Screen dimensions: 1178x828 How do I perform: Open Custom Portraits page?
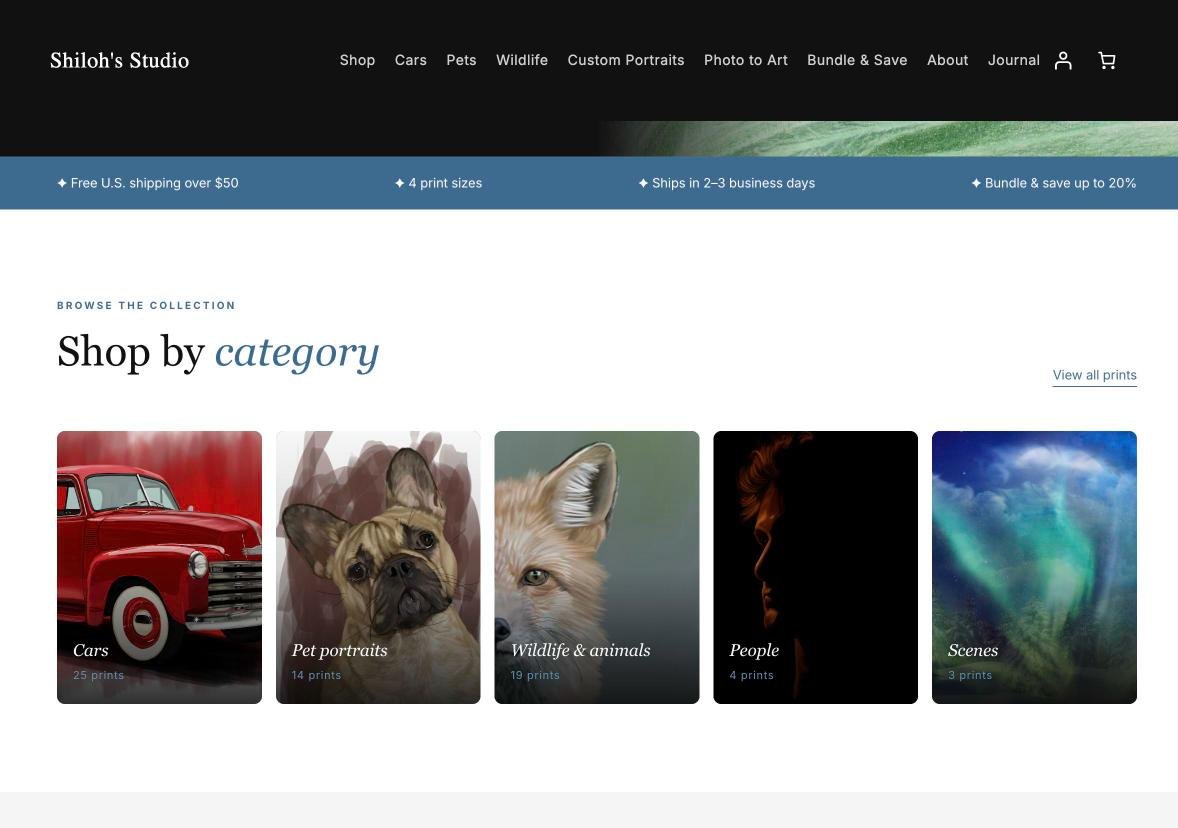point(626,60)
